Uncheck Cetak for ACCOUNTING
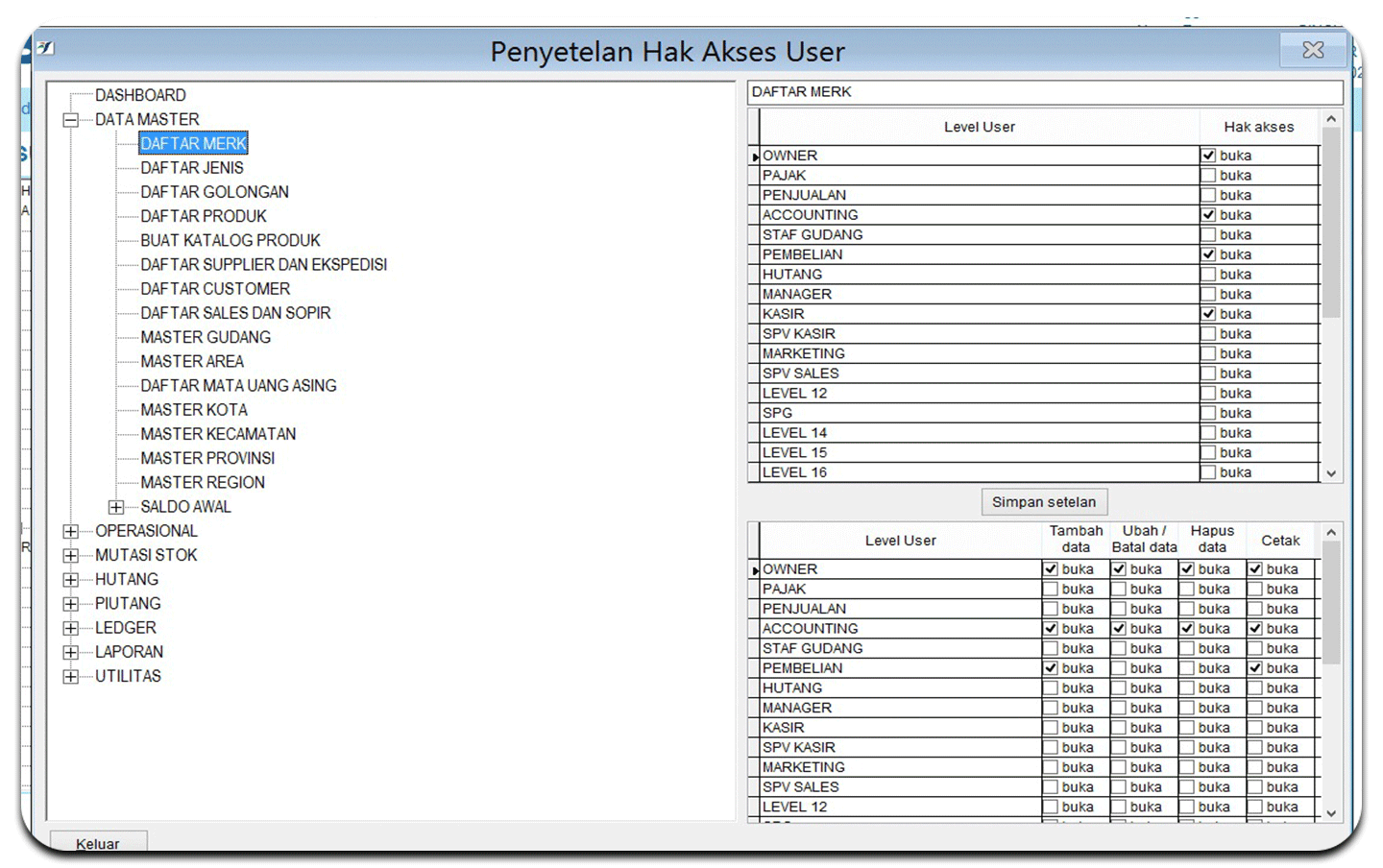 click(1255, 629)
